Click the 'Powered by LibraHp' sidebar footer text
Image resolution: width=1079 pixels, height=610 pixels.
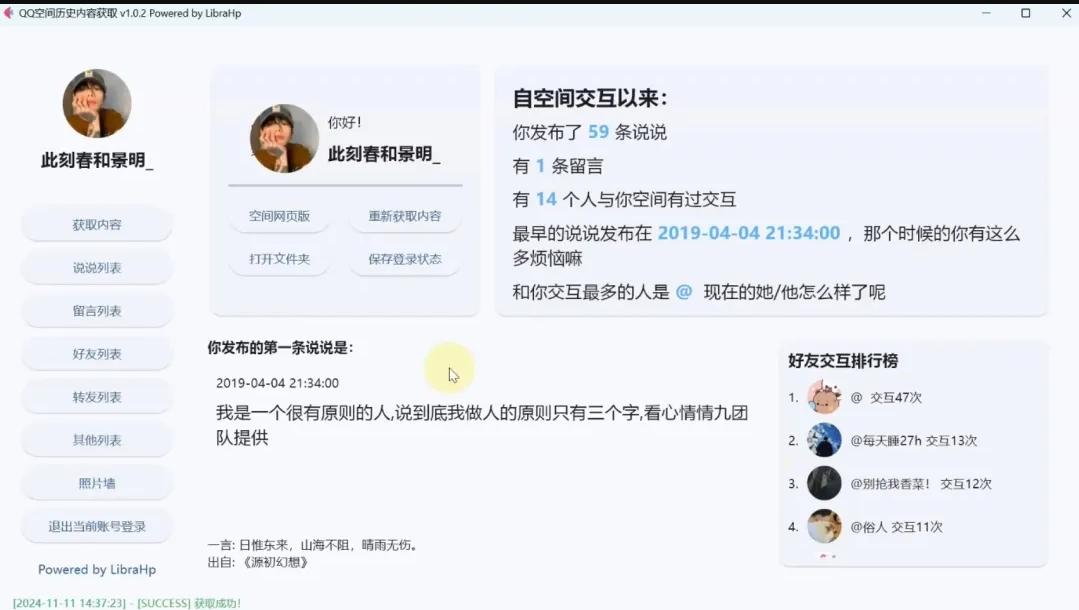click(97, 569)
